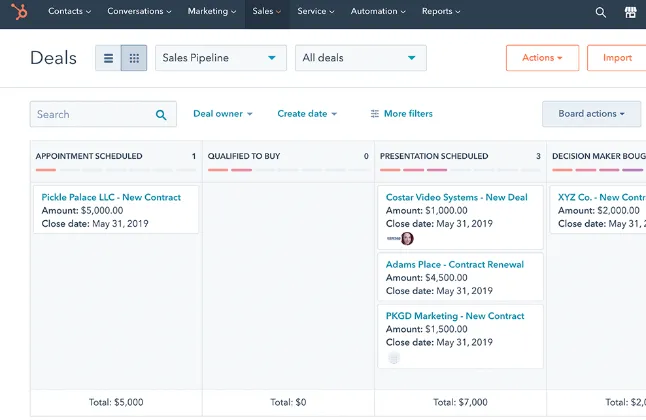
Task: Open the Board actions dropdown
Action: pyautogui.click(x=591, y=114)
